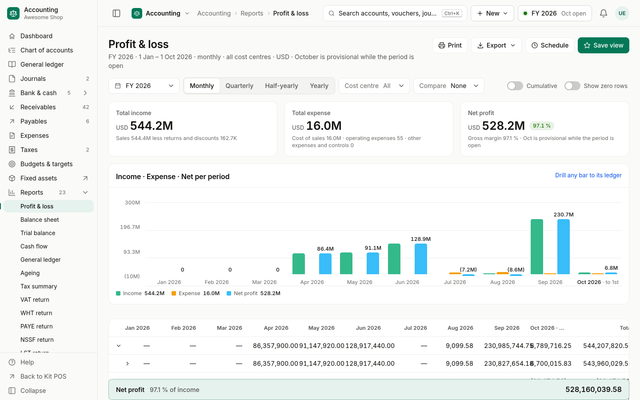Click the Reports breadcrumb link
This screenshot has height=400, width=640.
coord(251,13)
